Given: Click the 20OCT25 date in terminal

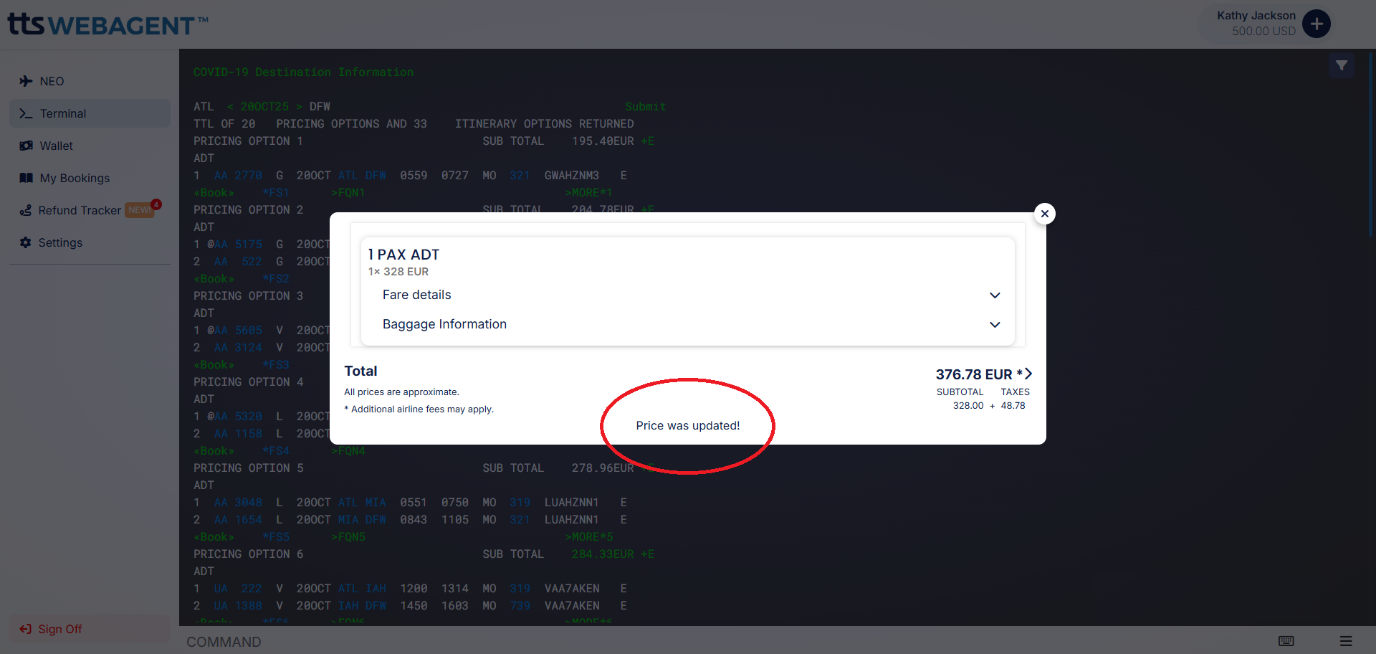Looking at the screenshot, I should [x=265, y=106].
